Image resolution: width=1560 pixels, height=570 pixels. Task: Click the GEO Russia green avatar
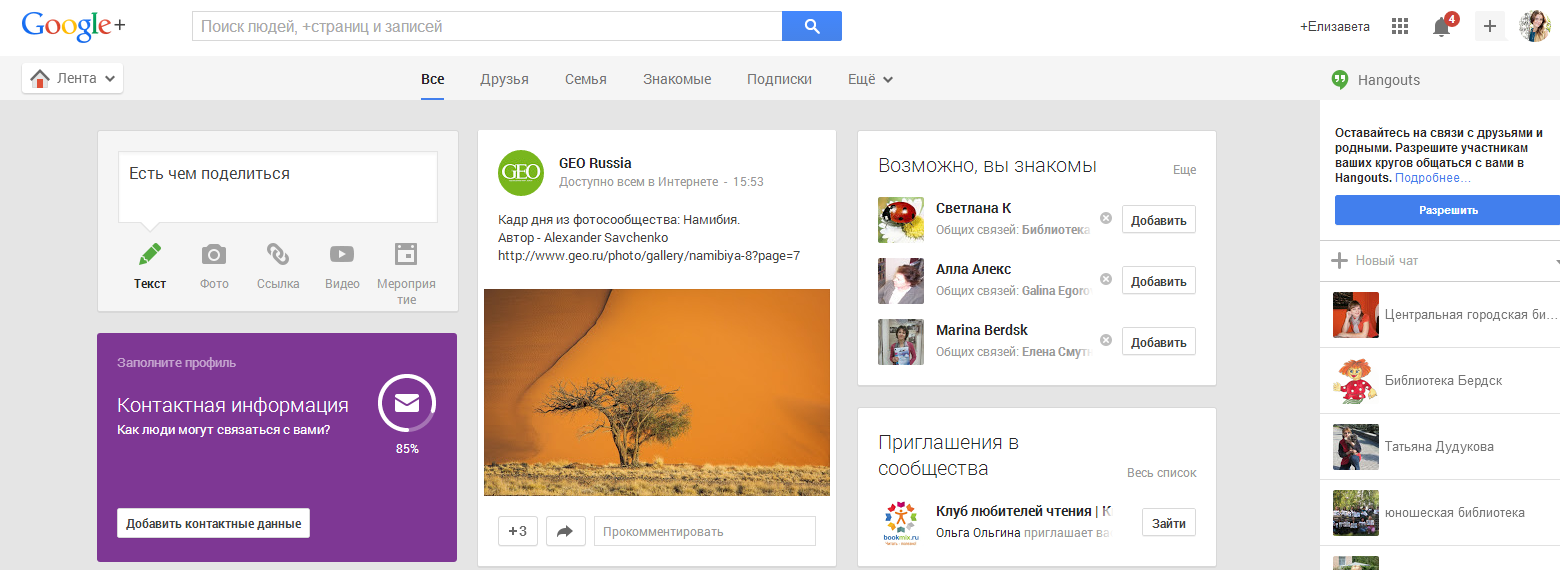coord(521,172)
